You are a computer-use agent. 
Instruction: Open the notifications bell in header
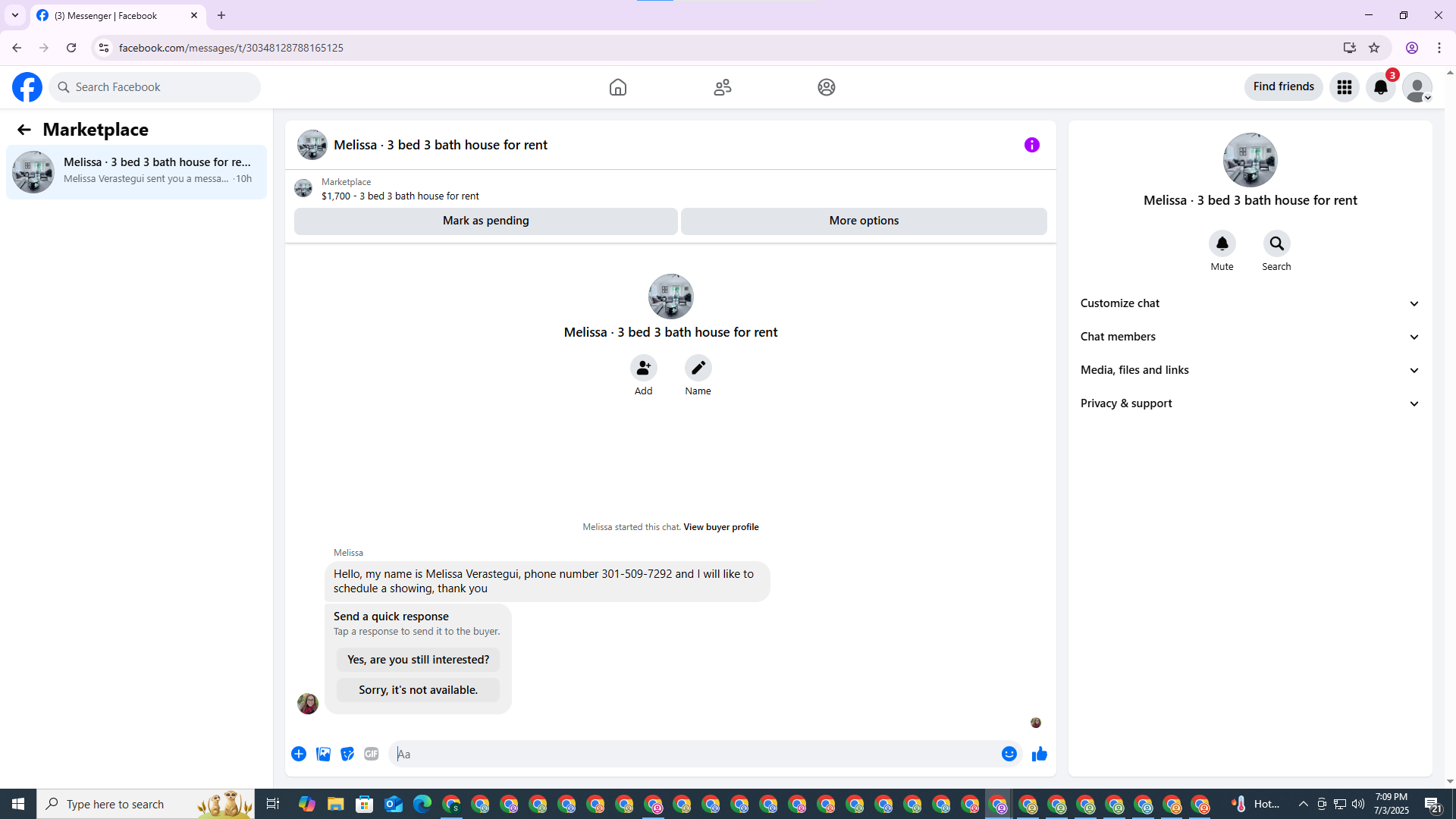pyautogui.click(x=1380, y=87)
